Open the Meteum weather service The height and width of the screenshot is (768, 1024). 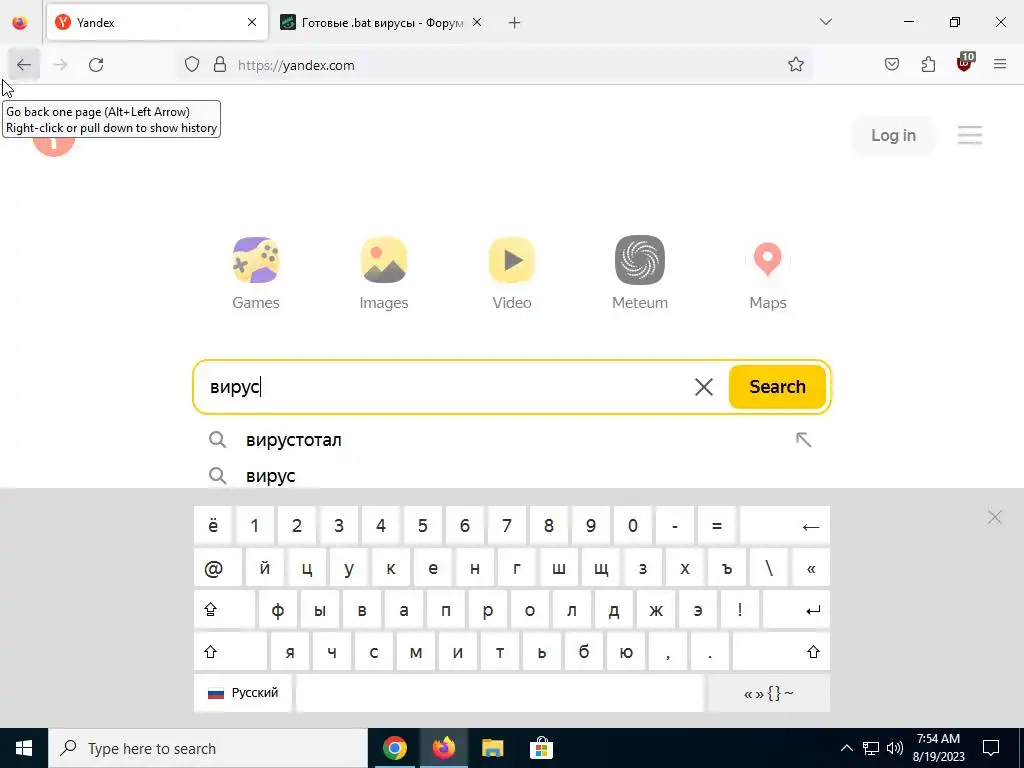click(x=640, y=274)
